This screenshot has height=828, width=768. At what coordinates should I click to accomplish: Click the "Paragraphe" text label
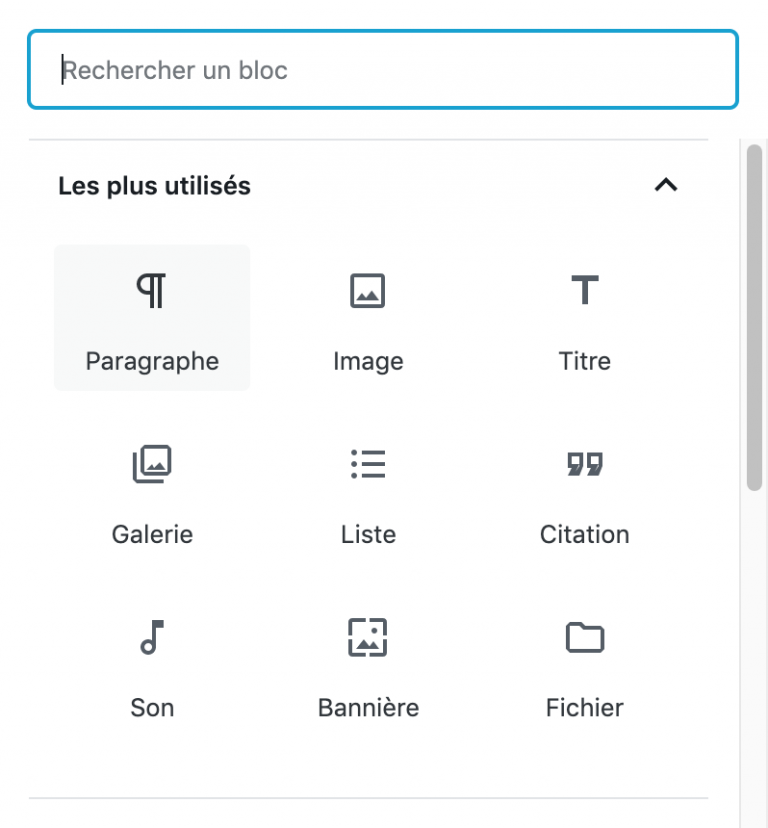coord(152,361)
